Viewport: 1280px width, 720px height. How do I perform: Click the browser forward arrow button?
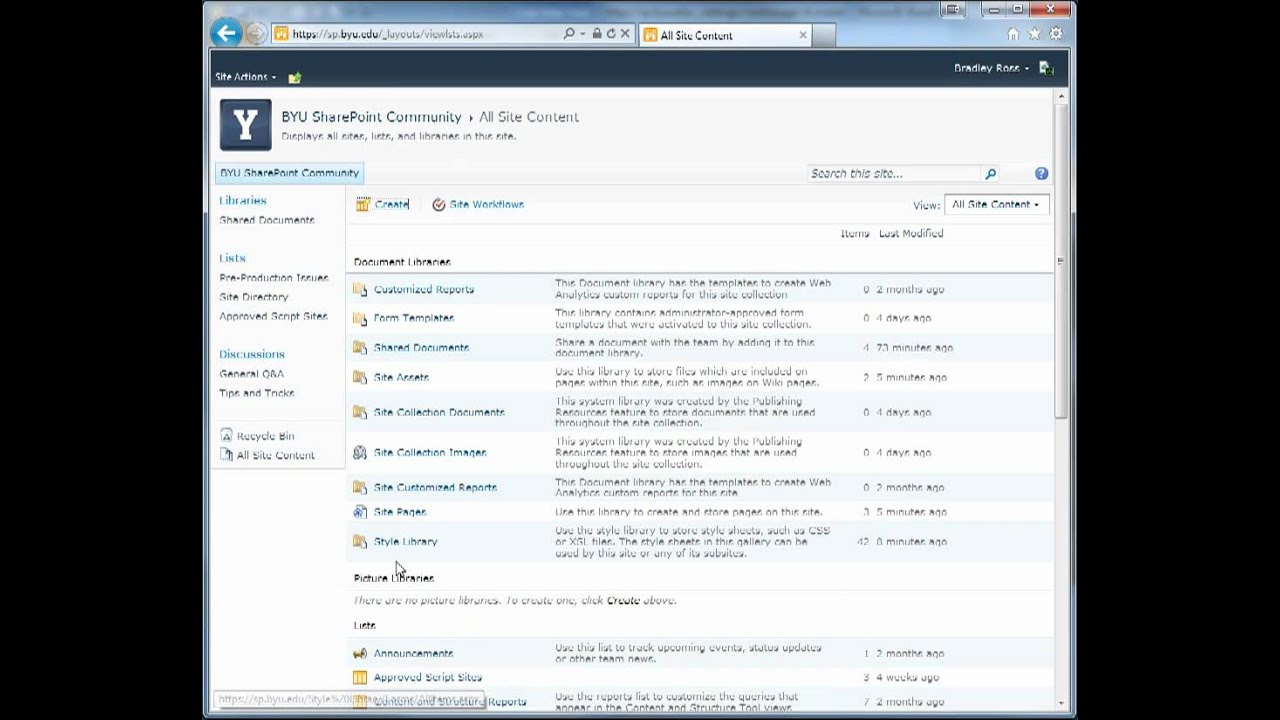coord(256,34)
